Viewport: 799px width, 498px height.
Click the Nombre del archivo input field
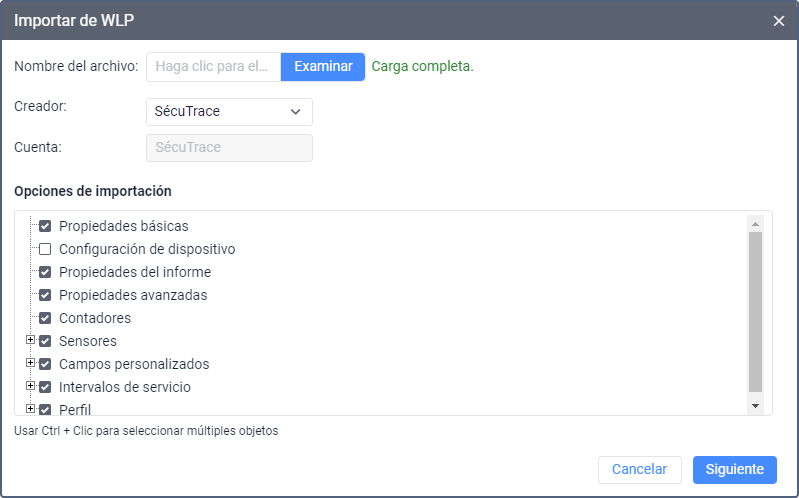pos(214,67)
